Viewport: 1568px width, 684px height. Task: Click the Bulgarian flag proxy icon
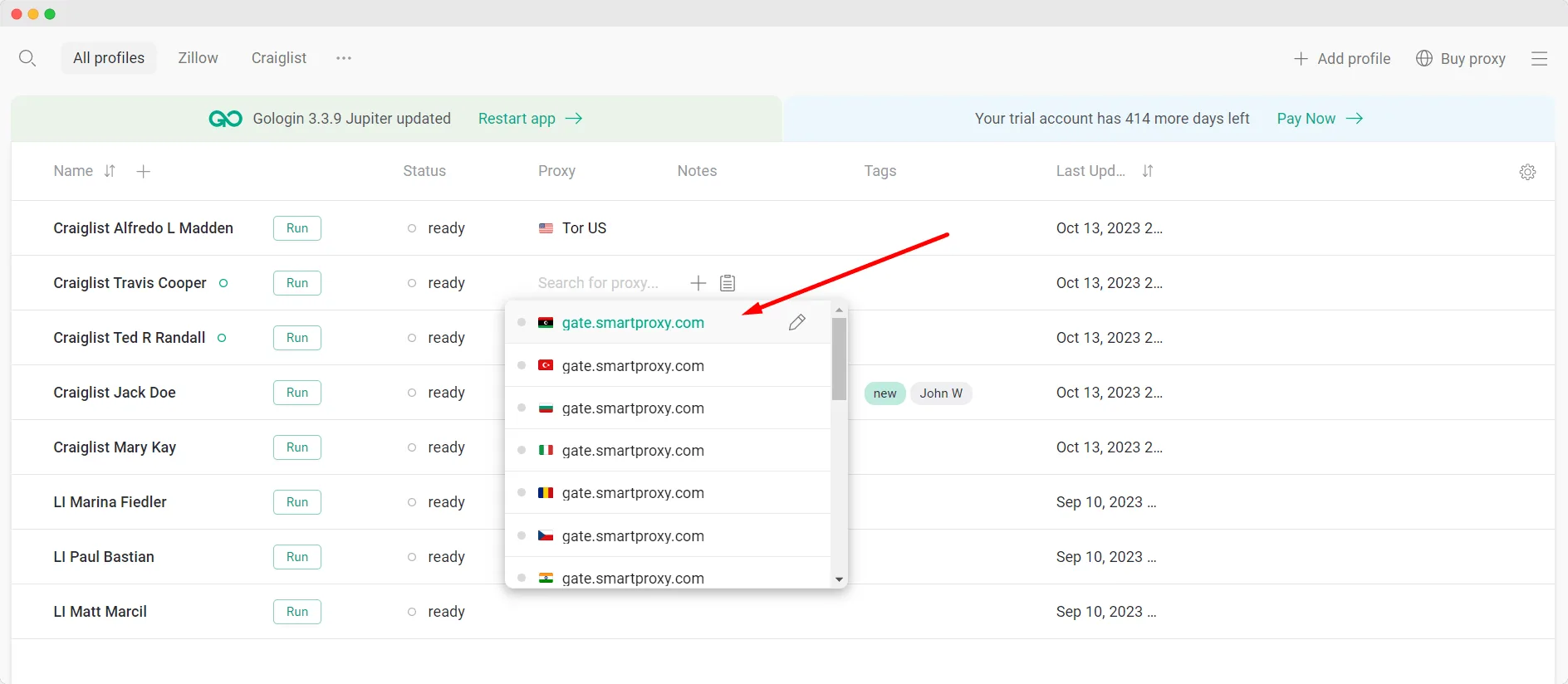point(546,408)
